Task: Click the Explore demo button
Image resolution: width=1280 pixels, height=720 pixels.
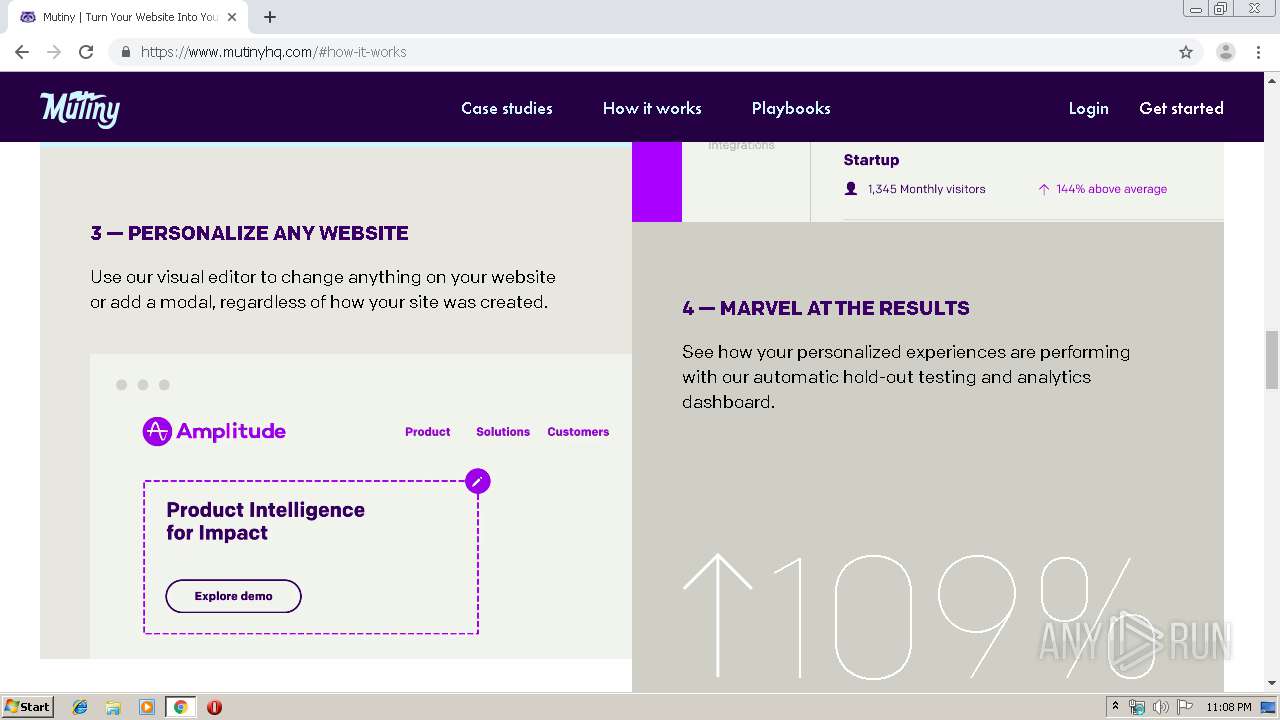Action: 233,596
